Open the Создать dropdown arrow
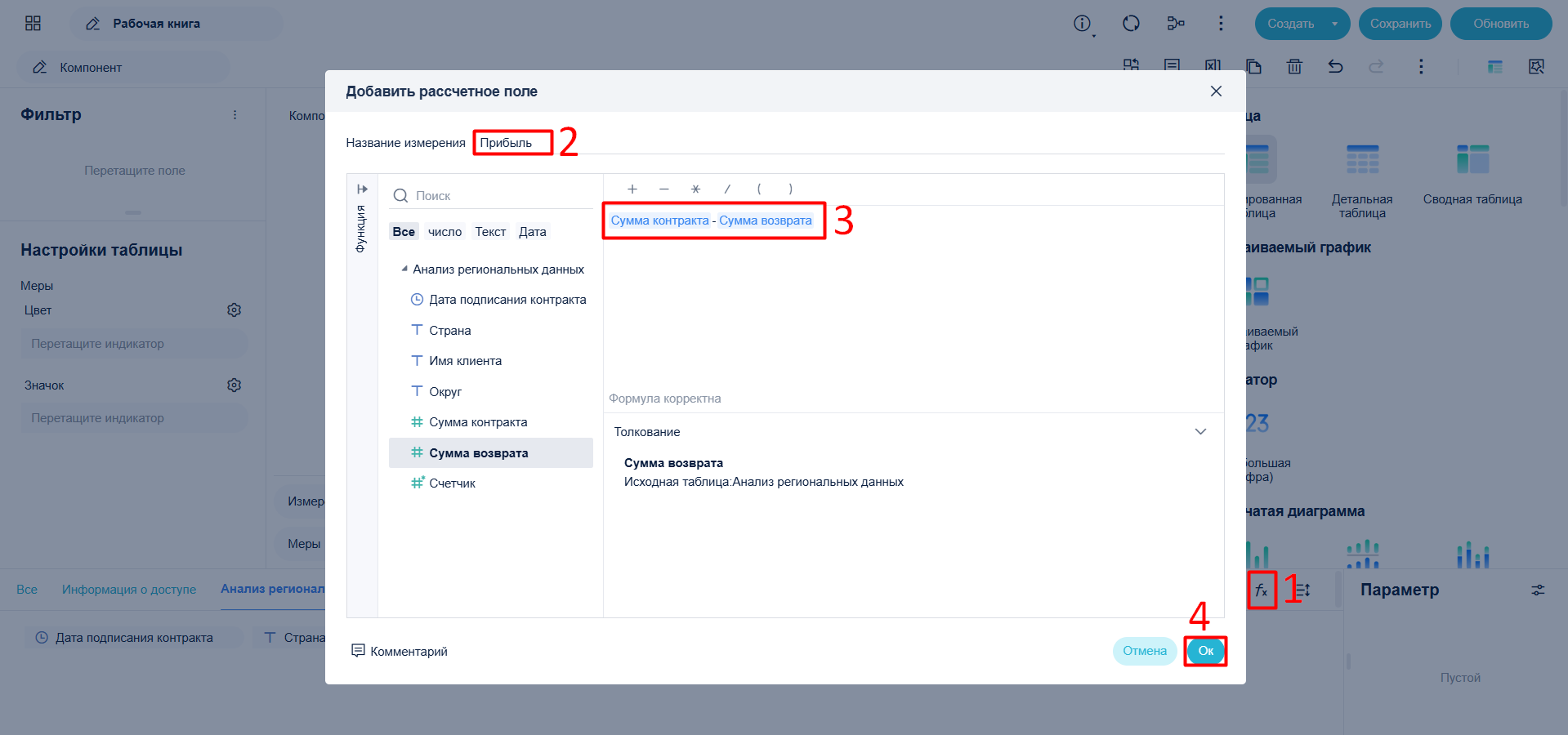Image resolution: width=1568 pixels, height=735 pixels. click(x=1335, y=24)
